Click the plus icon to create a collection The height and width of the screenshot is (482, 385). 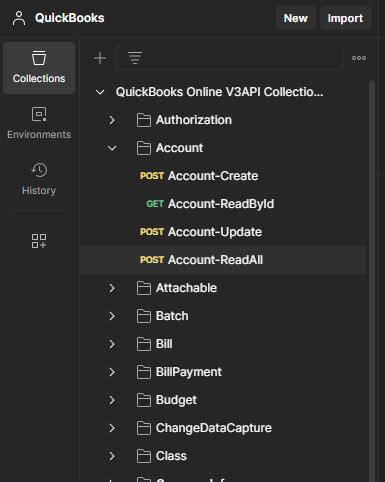(100, 58)
